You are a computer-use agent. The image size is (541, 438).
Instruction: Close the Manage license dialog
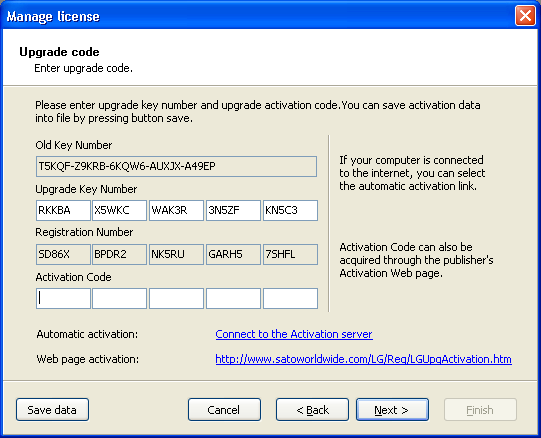(525, 16)
